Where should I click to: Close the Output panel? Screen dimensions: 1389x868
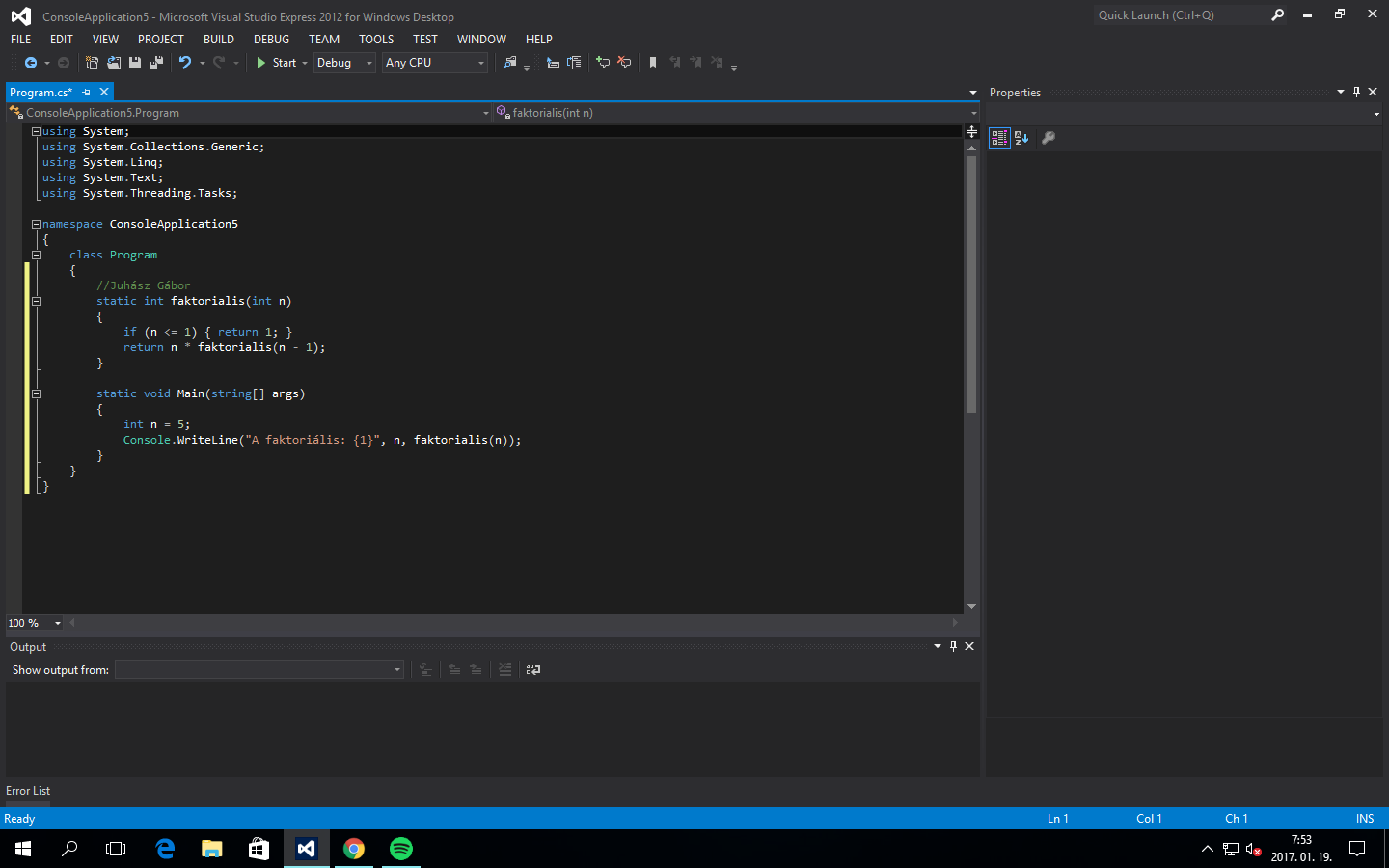coord(969,646)
